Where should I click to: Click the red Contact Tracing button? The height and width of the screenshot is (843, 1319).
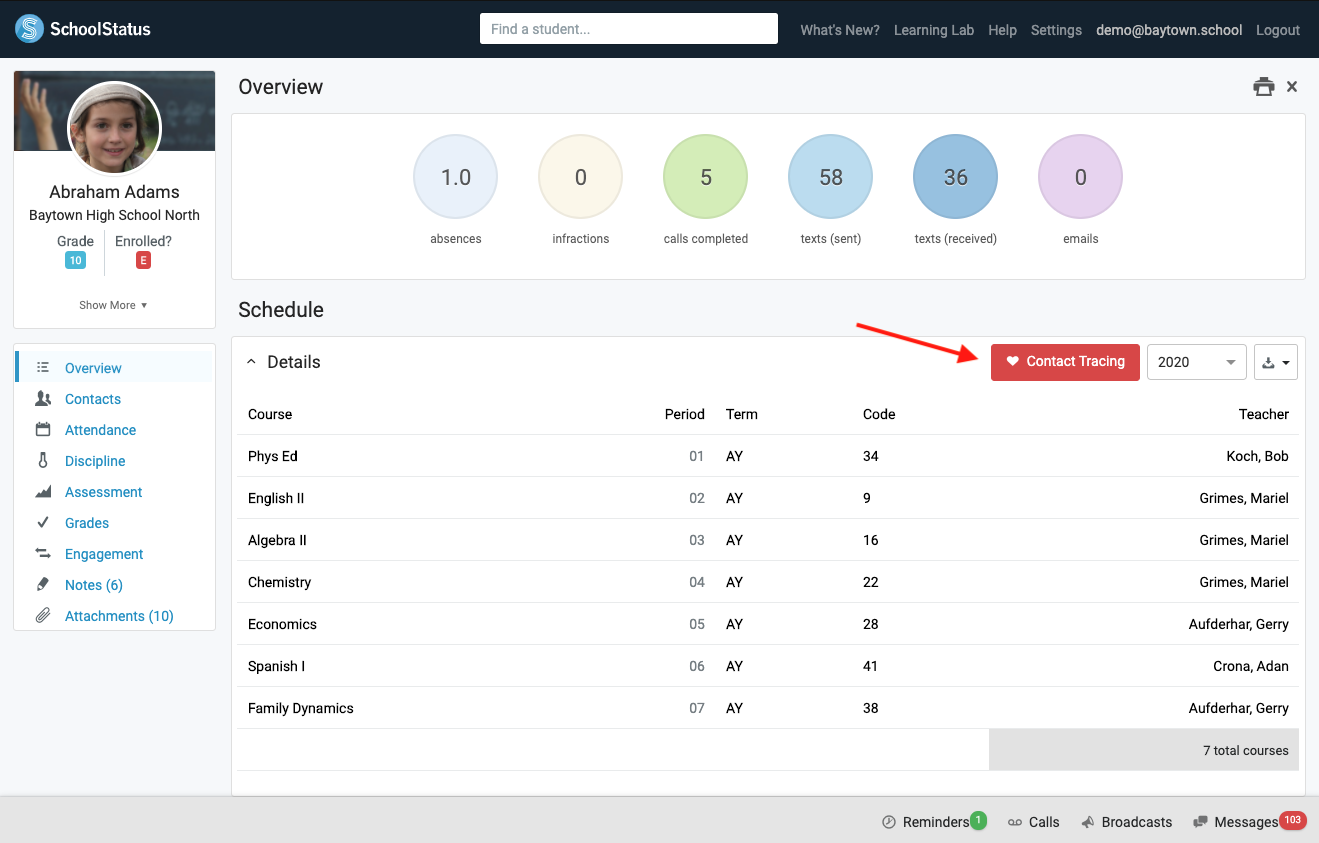pos(1065,362)
